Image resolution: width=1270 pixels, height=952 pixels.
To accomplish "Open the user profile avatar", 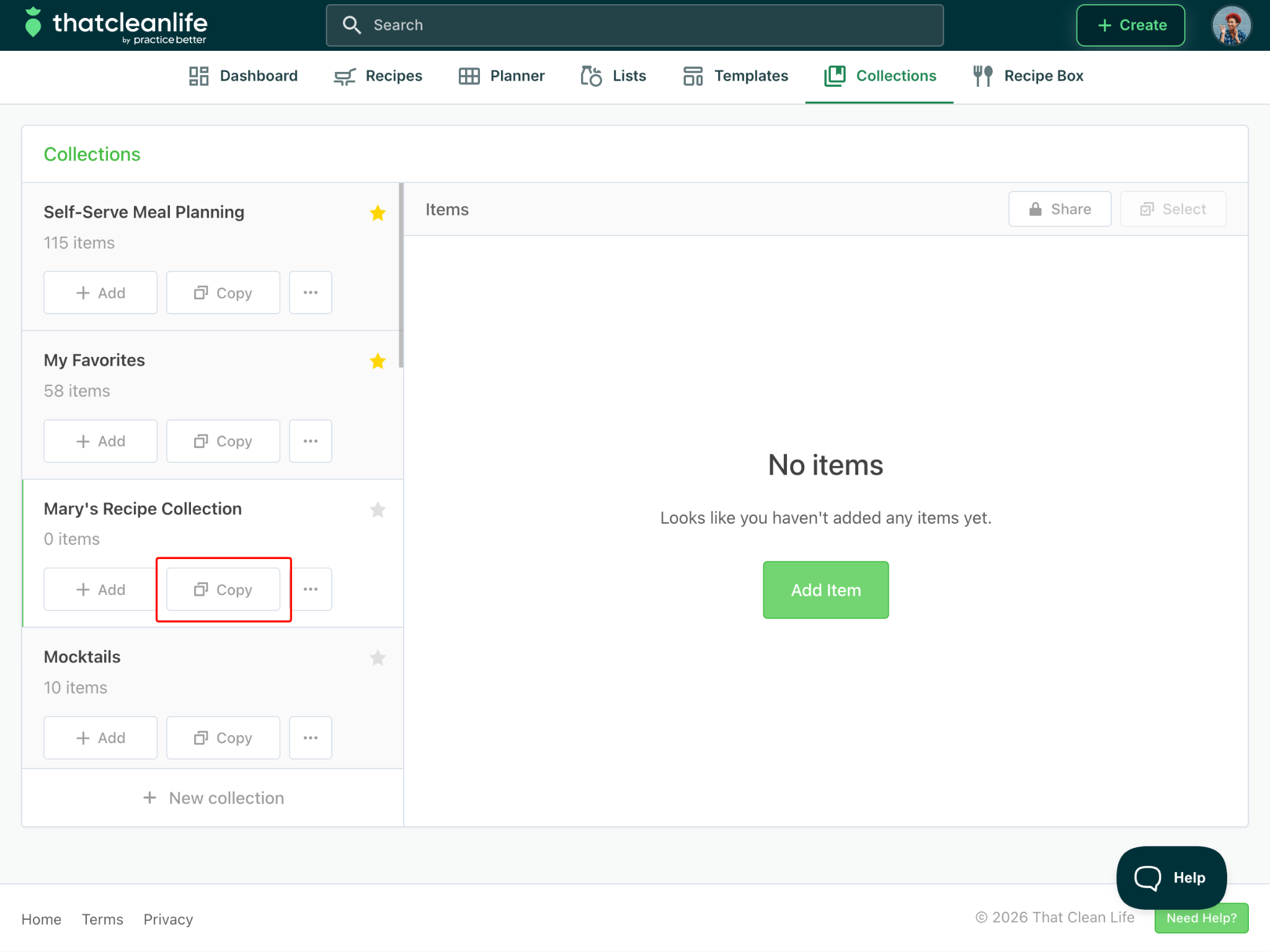I will coord(1231,25).
